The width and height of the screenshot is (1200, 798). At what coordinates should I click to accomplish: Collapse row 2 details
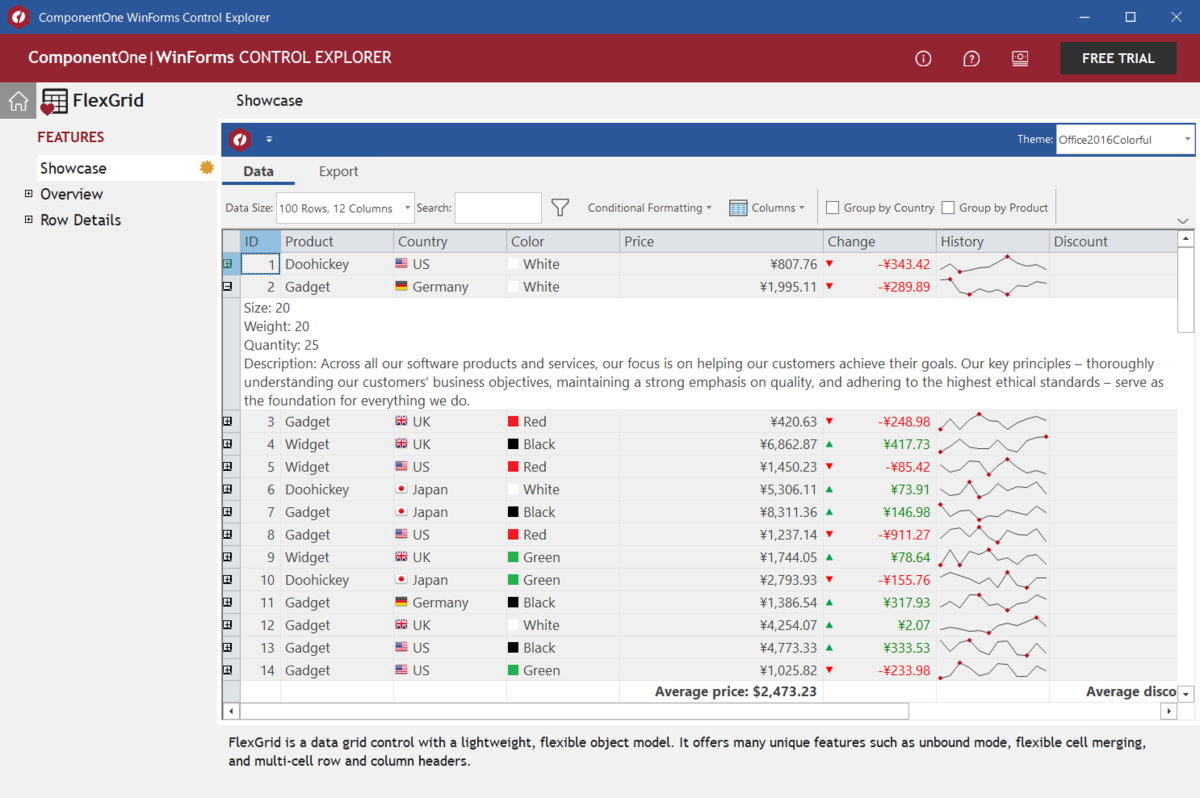[228, 286]
